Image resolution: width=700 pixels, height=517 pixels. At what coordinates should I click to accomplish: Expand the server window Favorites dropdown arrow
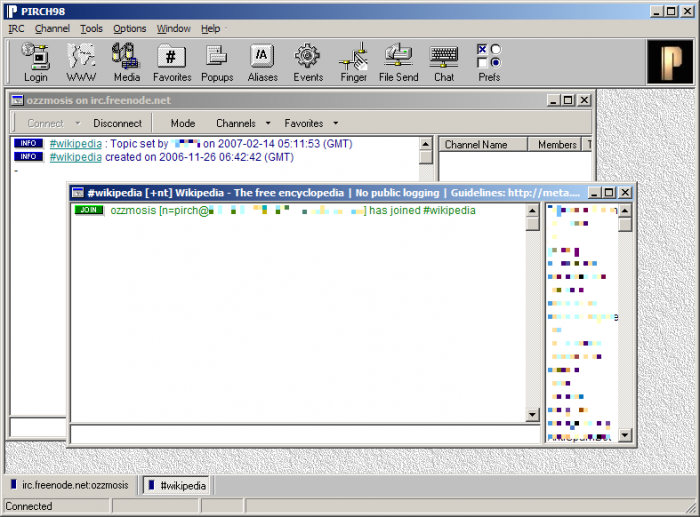tap(335, 123)
